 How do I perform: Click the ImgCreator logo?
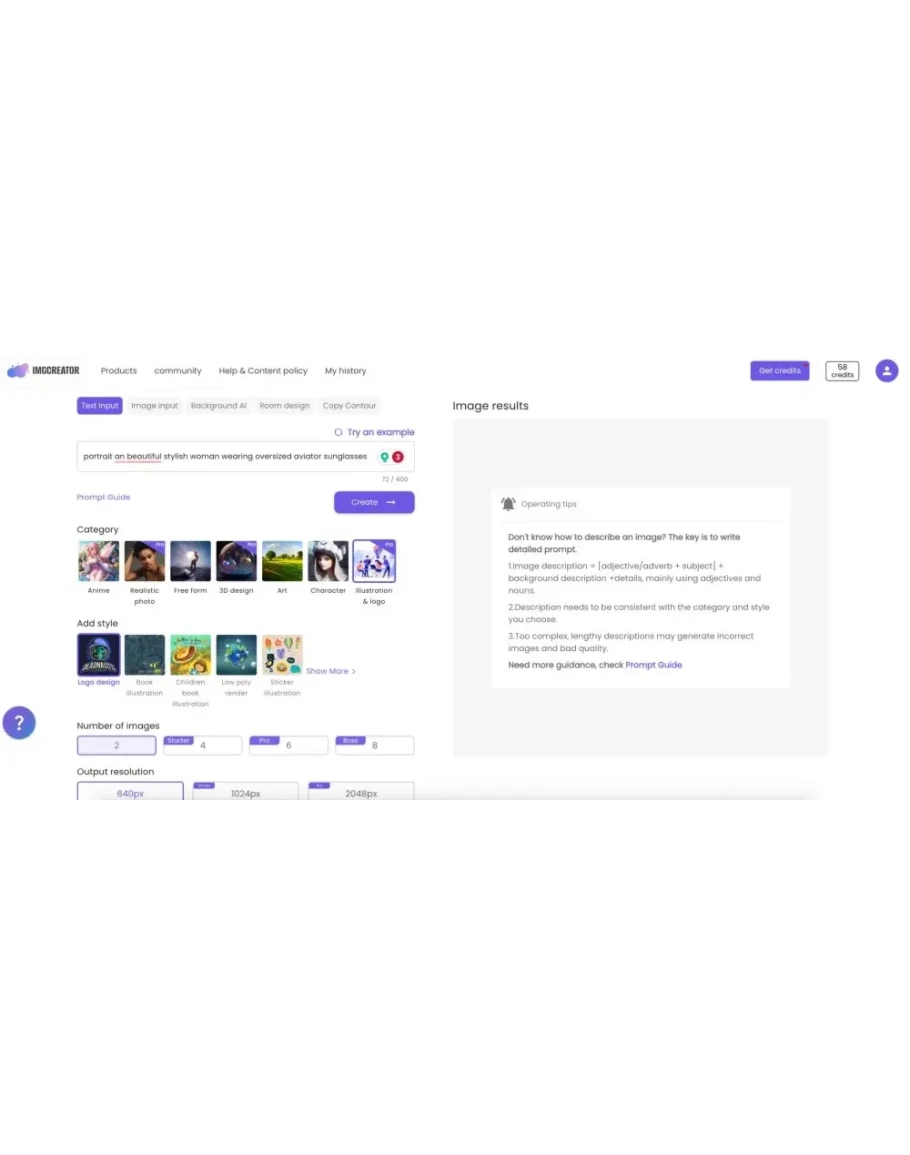click(43, 371)
